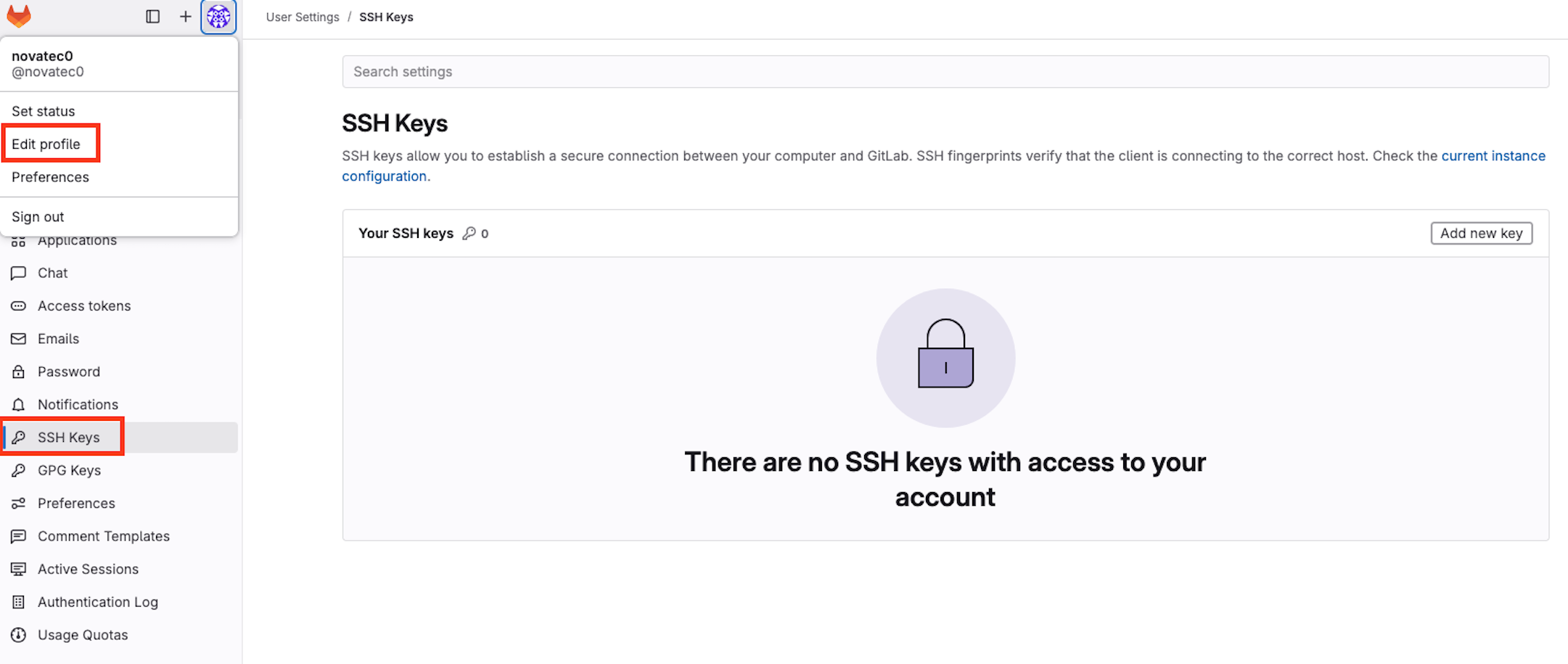This screenshot has height=664, width=1568.
Task: Click the Active Sessions monitor icon
Action: (x=19, y=569)
